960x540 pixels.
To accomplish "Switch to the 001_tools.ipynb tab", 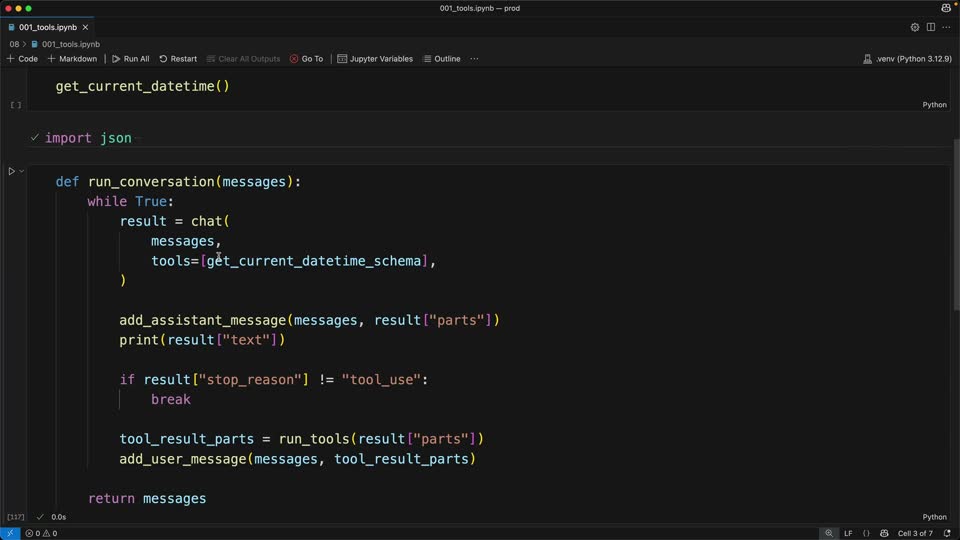I will coord(48,27).
